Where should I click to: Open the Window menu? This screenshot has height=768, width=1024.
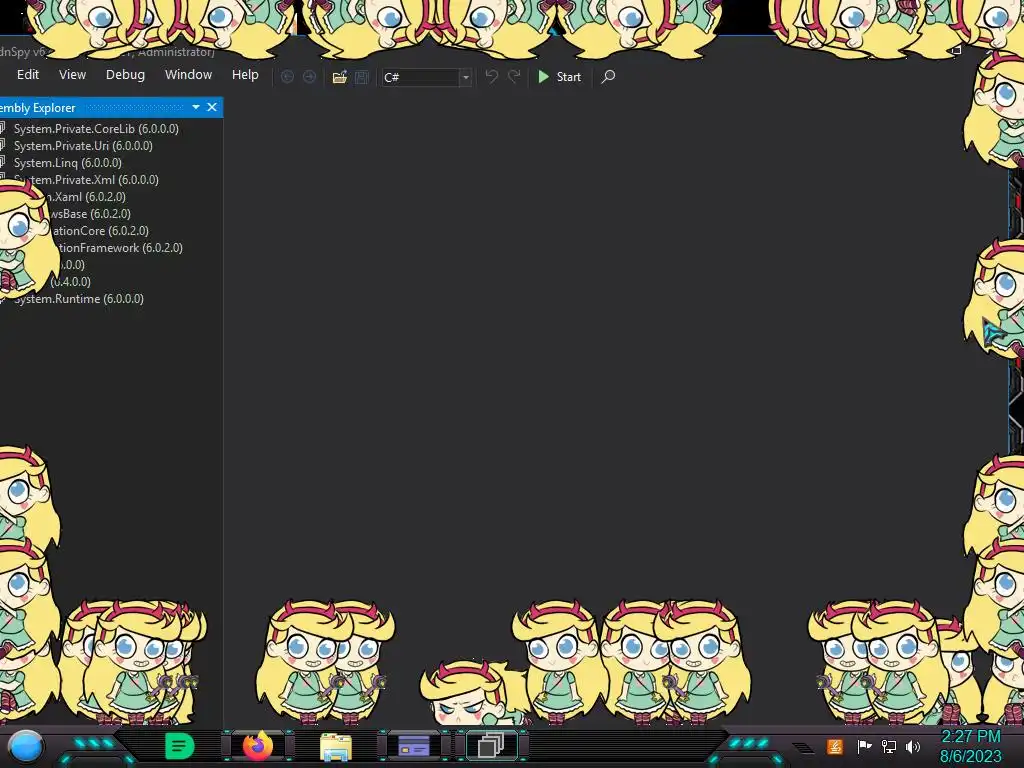point(188,74)
